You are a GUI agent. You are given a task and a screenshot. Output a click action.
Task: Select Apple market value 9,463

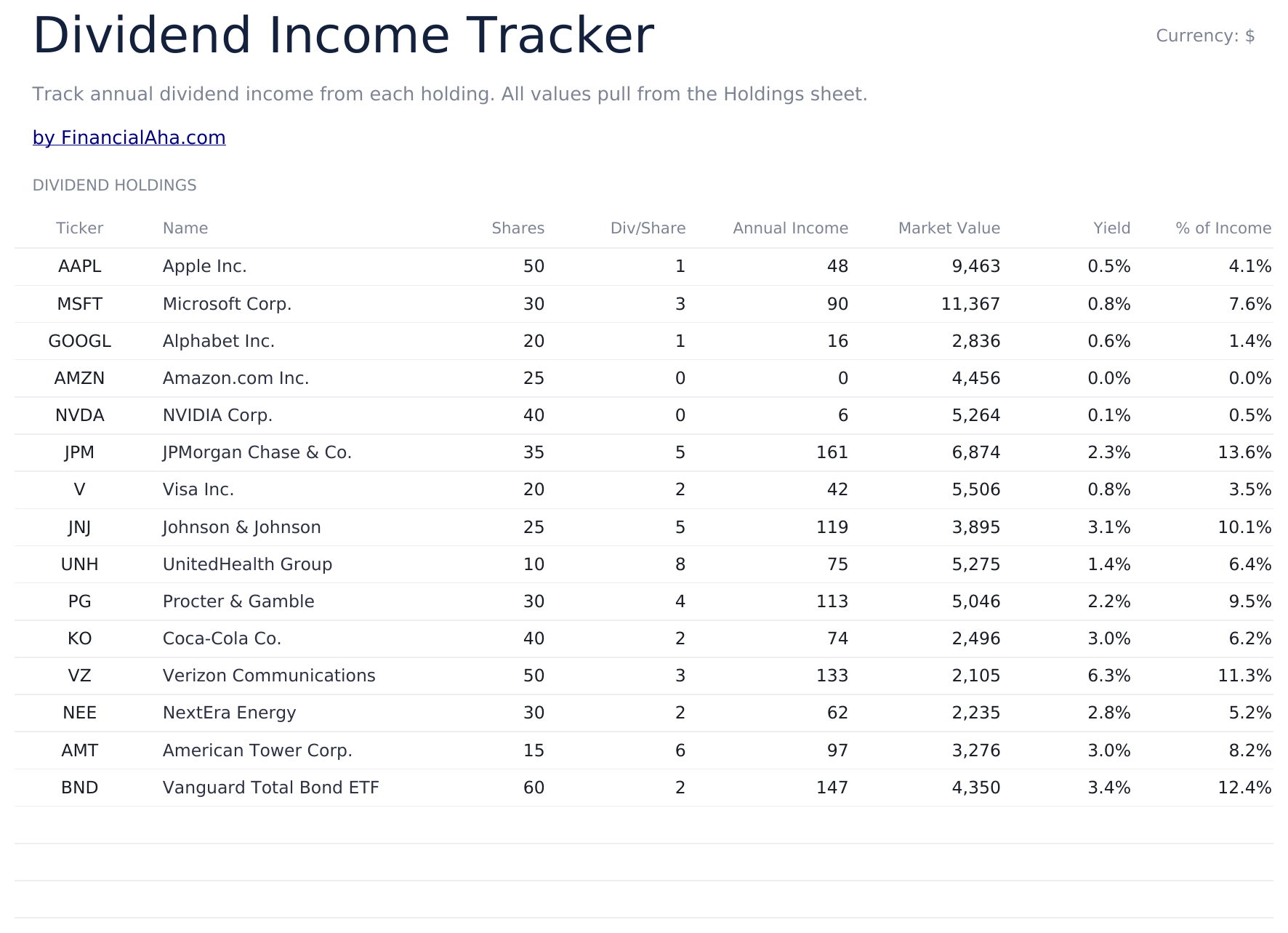976,266
